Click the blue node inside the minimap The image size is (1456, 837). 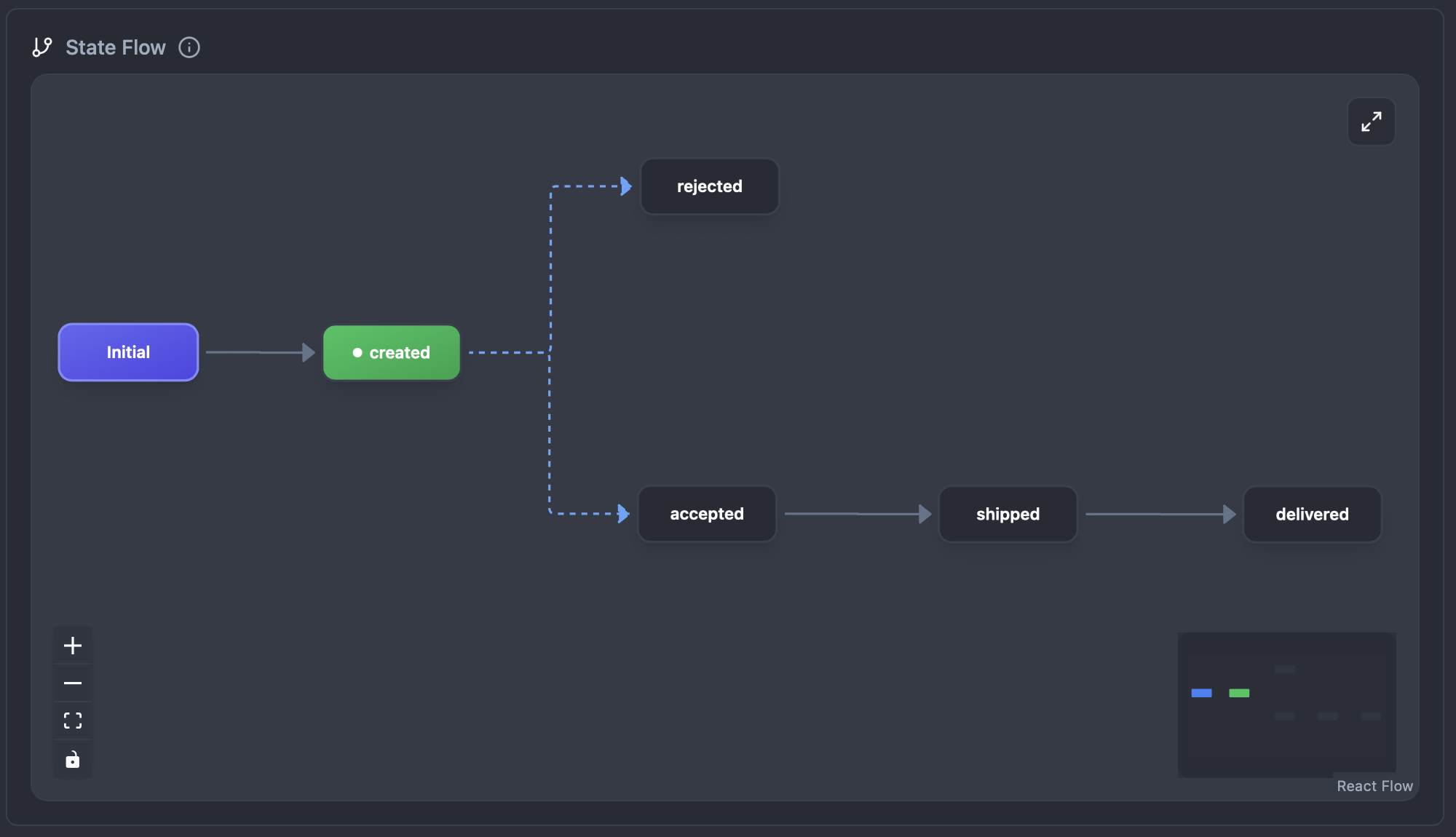tap(1202, 693)
